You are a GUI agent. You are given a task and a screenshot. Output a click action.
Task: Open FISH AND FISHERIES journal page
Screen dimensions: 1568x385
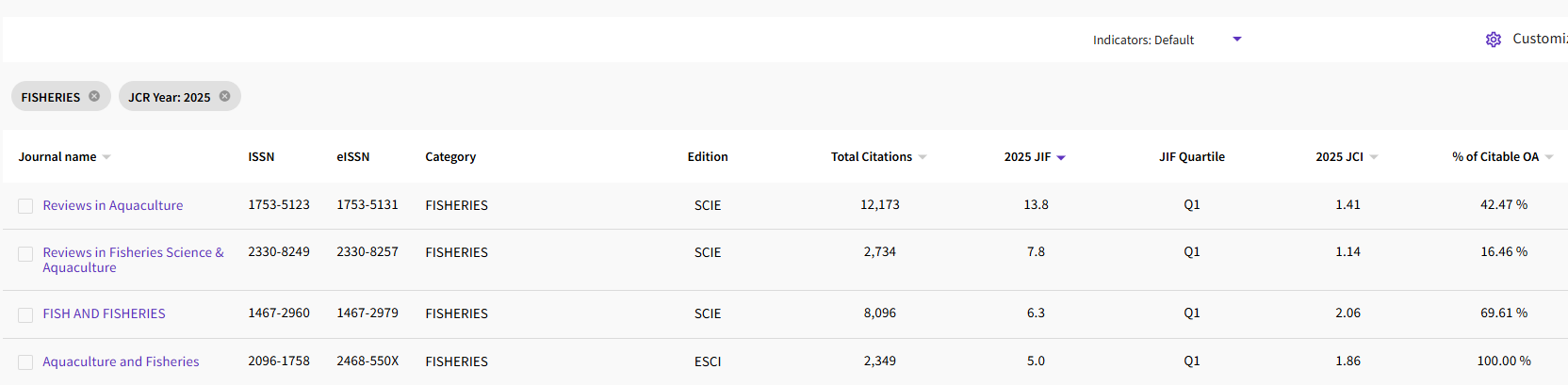point(104,313)
